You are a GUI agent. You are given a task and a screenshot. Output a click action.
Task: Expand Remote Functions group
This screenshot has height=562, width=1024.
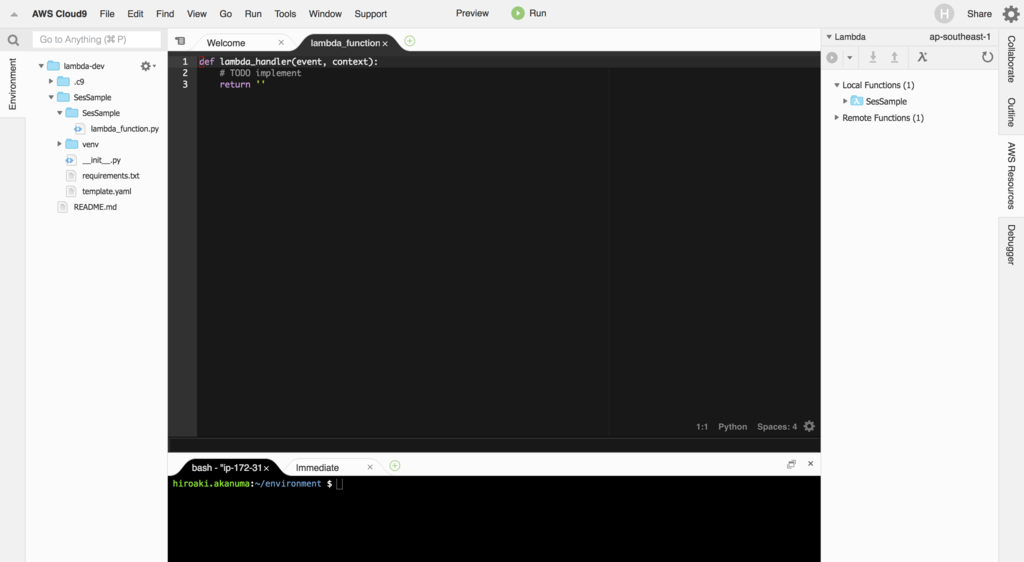click(837, 117)
